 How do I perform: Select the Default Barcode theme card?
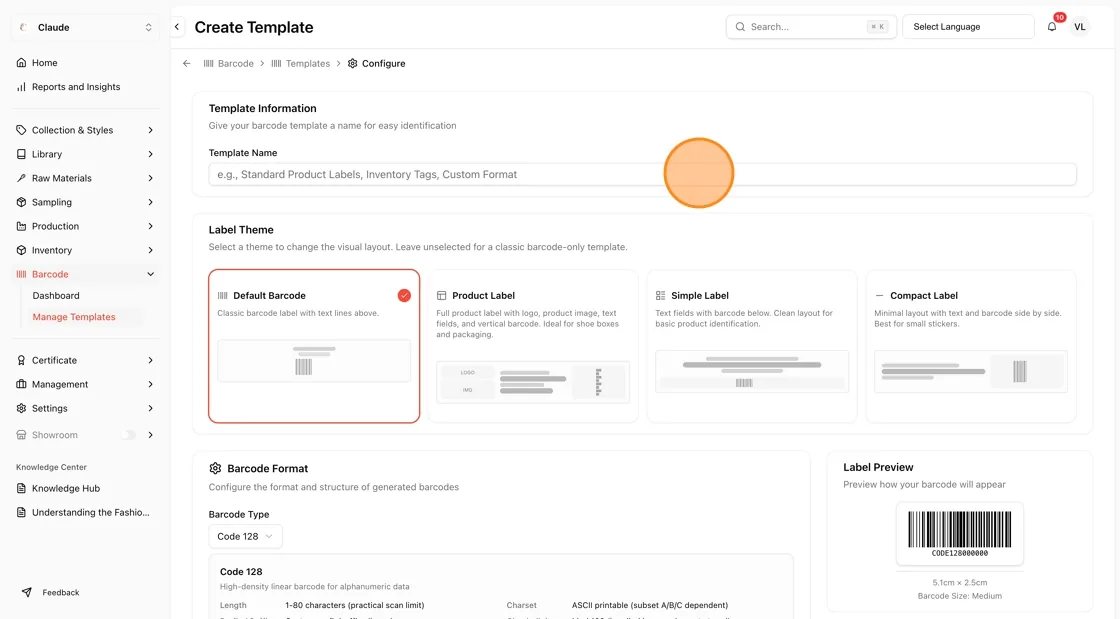coord(314,346)
